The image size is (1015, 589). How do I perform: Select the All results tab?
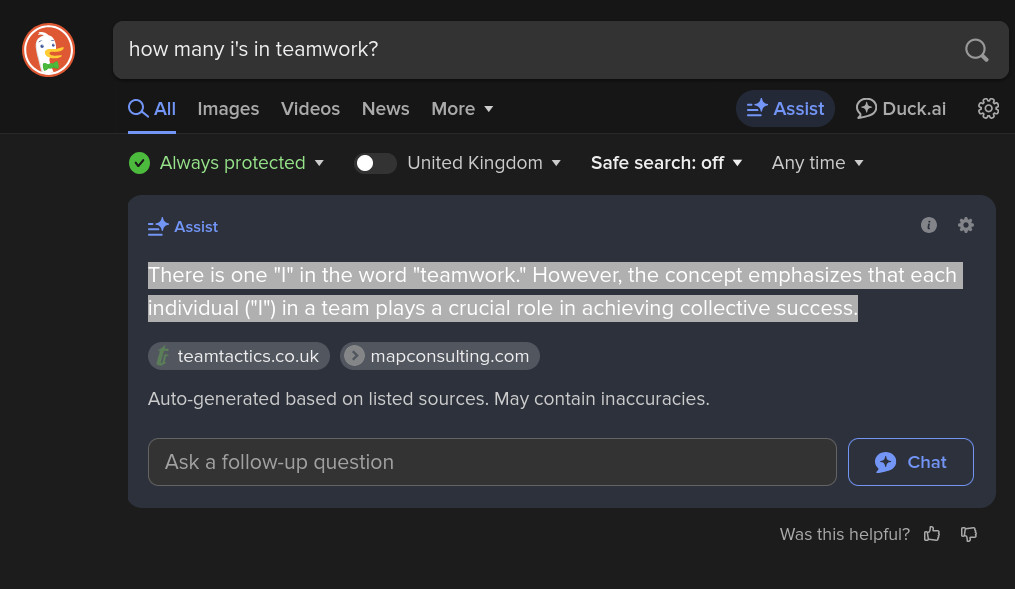[152, 109]
